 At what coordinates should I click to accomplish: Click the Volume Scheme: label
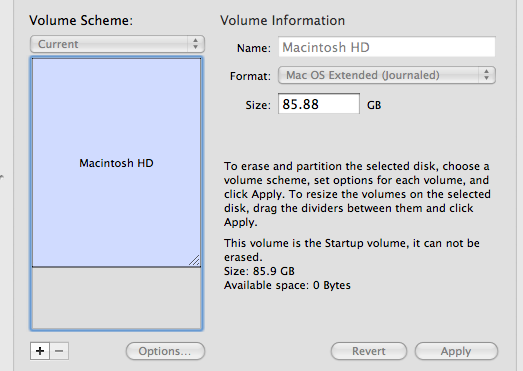point(81,21)
